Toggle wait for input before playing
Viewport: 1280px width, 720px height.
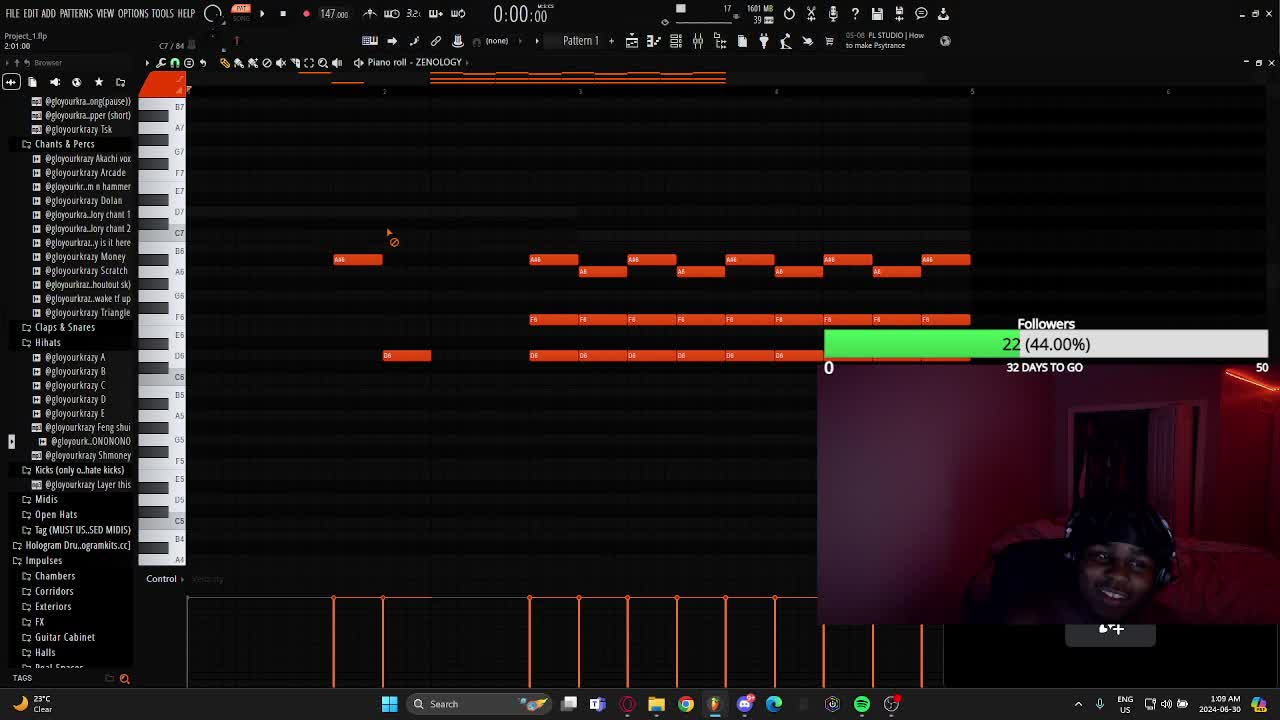(x=392, y=13)
